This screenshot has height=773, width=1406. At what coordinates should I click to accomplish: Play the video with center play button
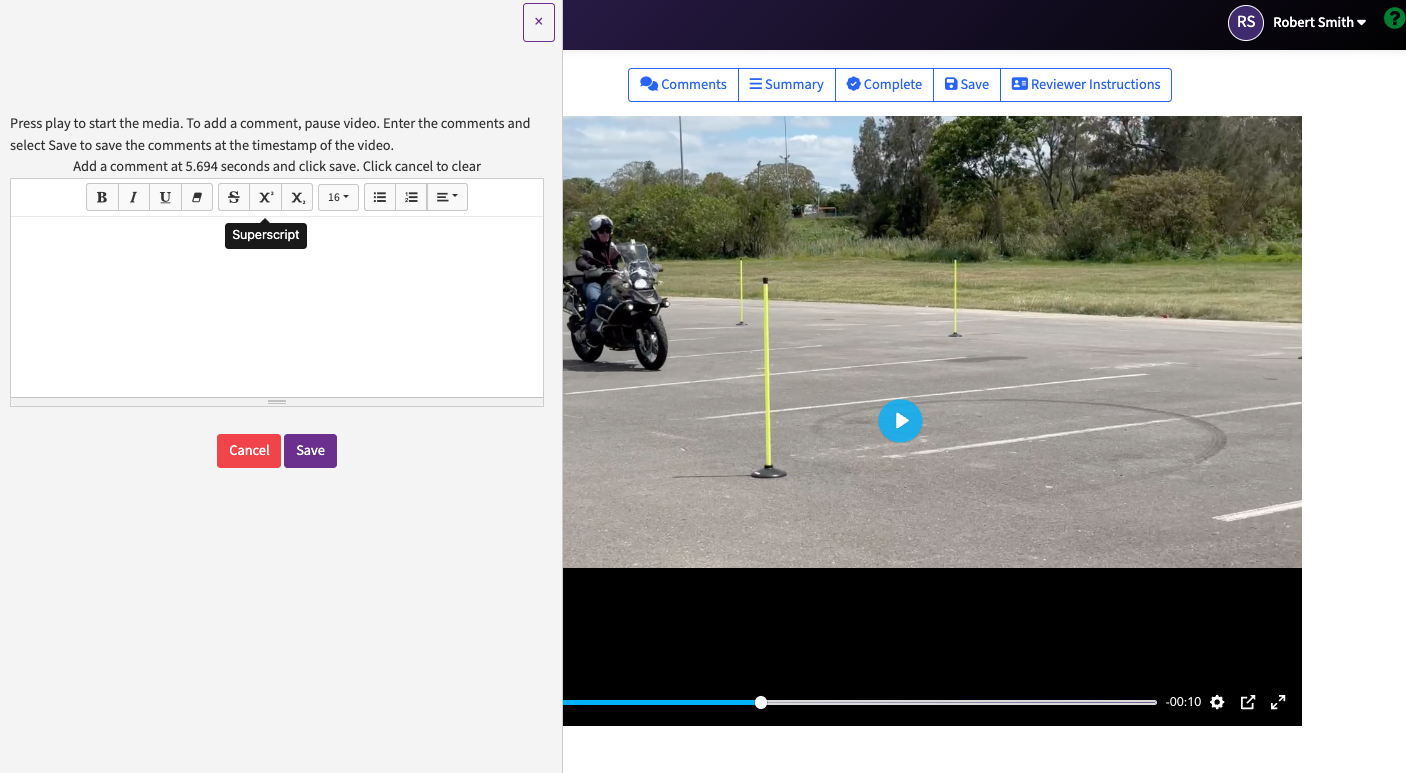tap(901, 421)
